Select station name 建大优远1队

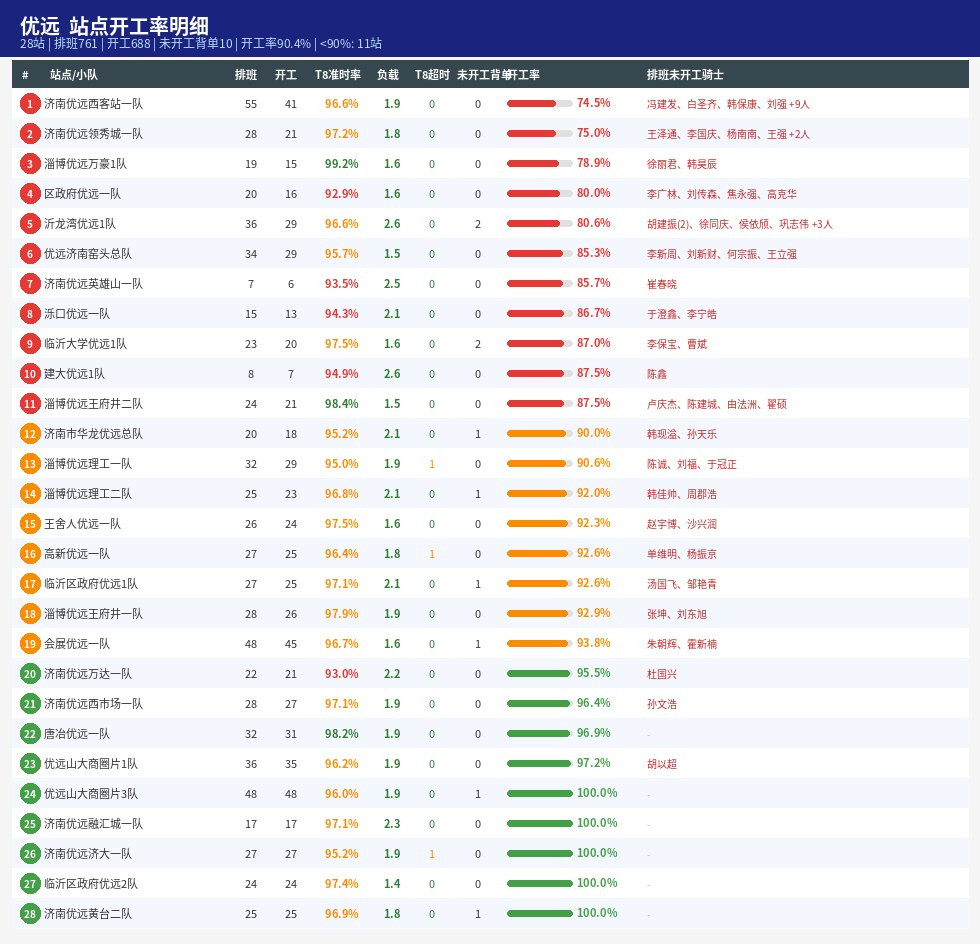point(74,374)
